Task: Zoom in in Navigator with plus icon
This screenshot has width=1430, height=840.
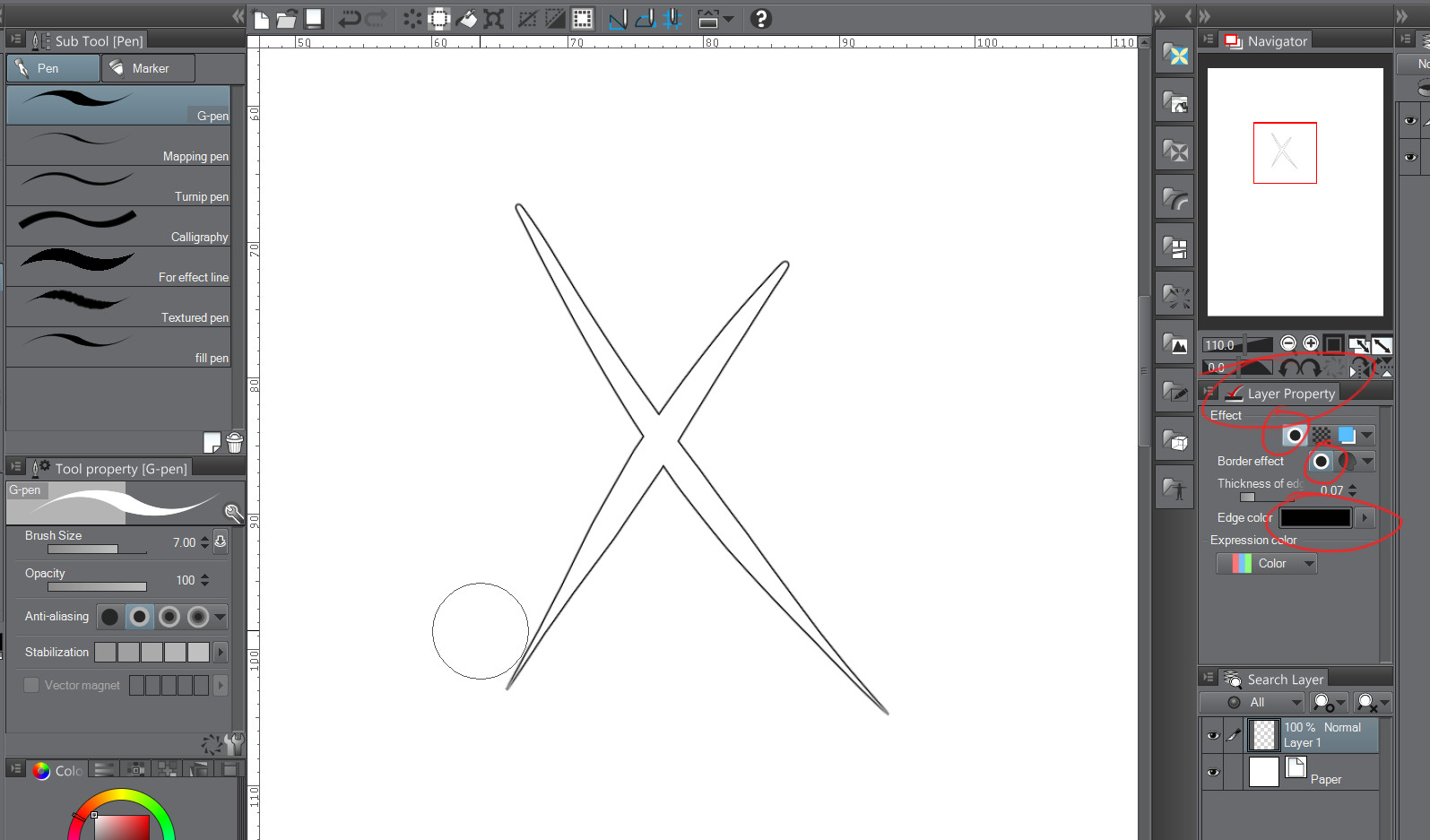Action: pos(1311,343)
